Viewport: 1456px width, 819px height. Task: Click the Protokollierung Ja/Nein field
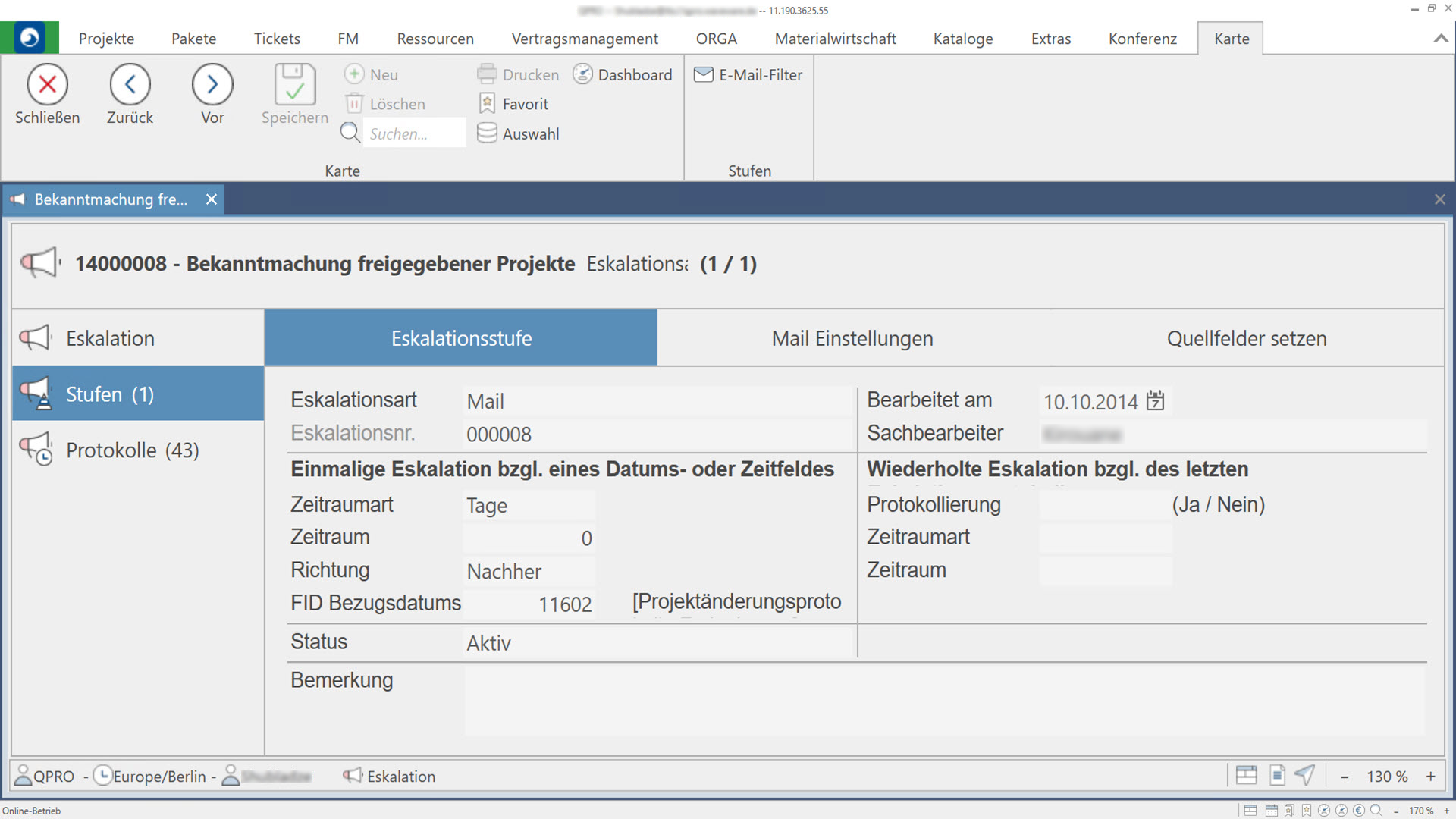[1104, 505]
